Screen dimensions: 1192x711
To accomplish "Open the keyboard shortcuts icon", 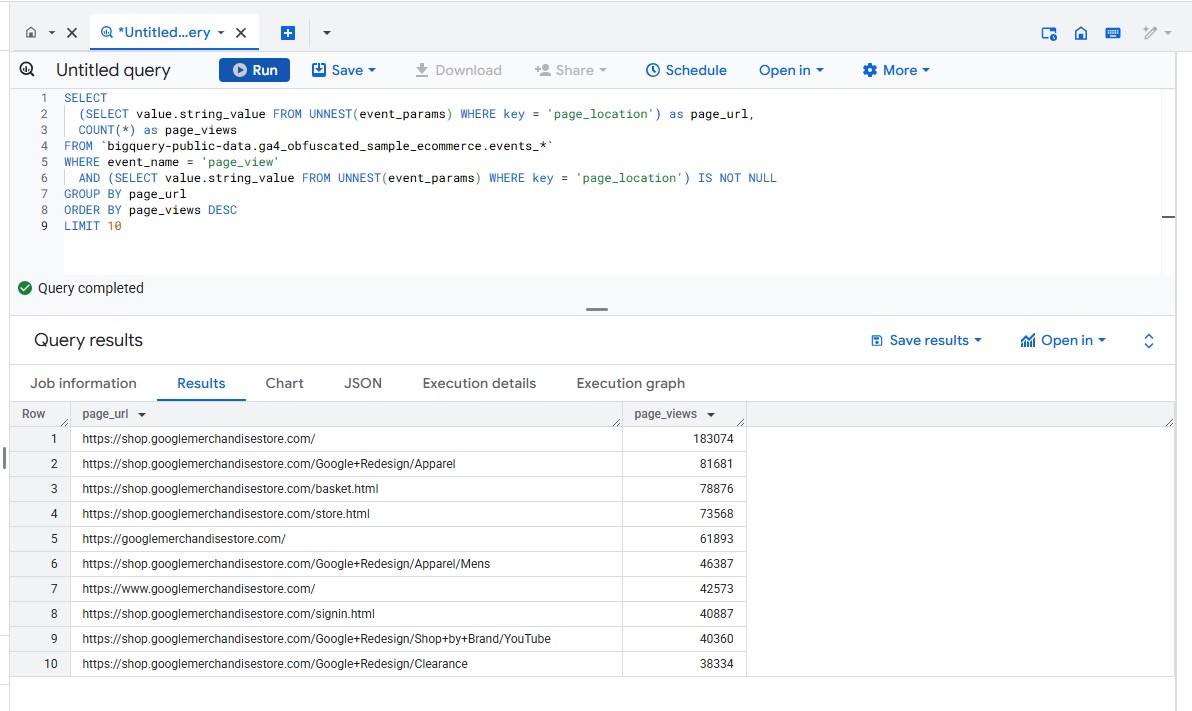I will (1113, 33).
